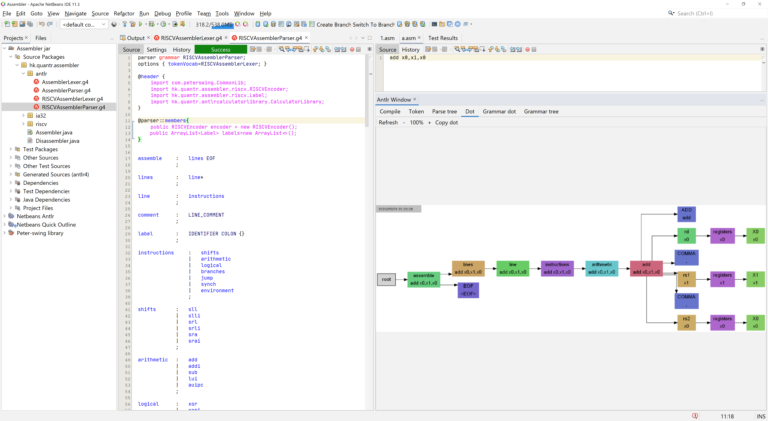Expand the ia32 package node
The image size is (768, 421).
pyautogui.click(x=23, y=116)
